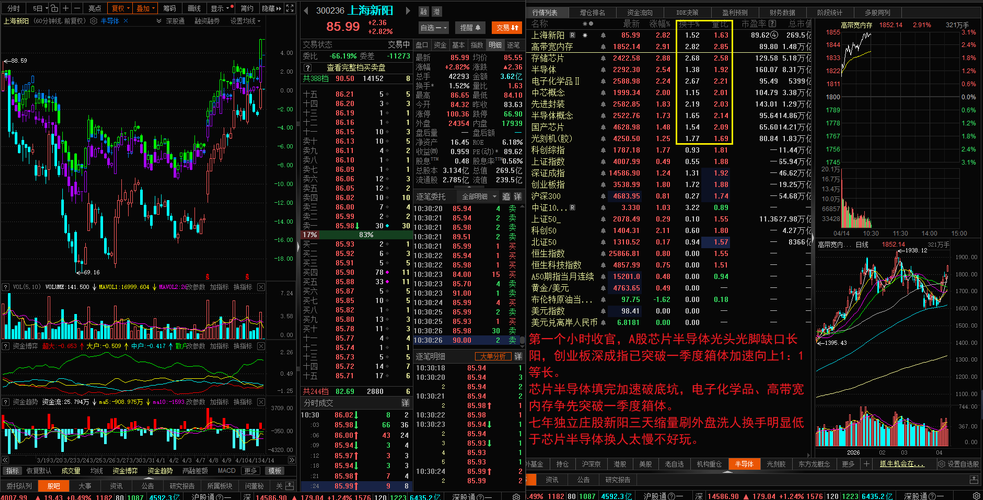Click the alert bell icon in 上海新阳 row
The image size is (983, 500).
coord(602,35)
